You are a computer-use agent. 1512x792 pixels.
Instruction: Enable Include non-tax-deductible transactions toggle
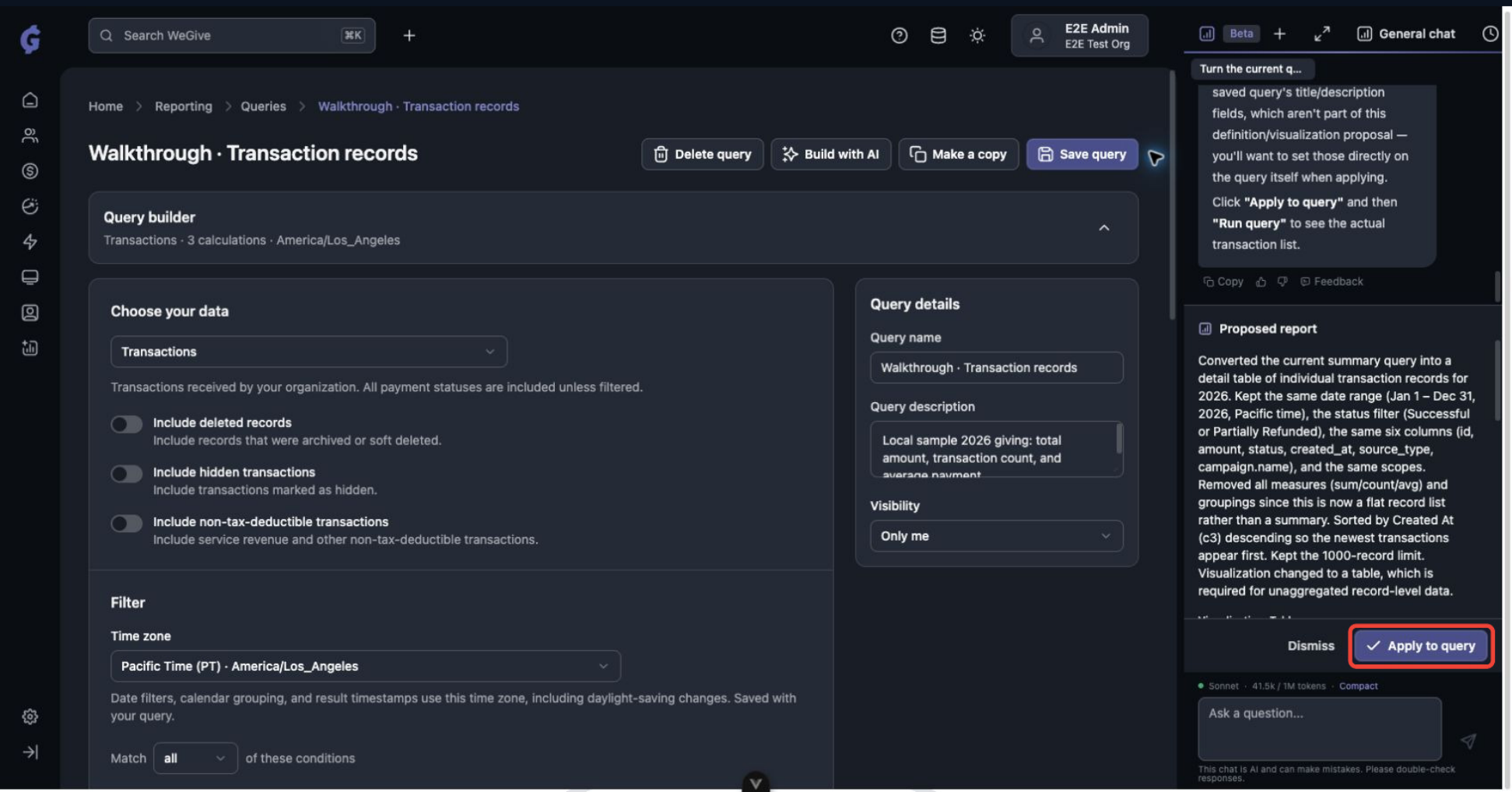click(x=126, y=523)
